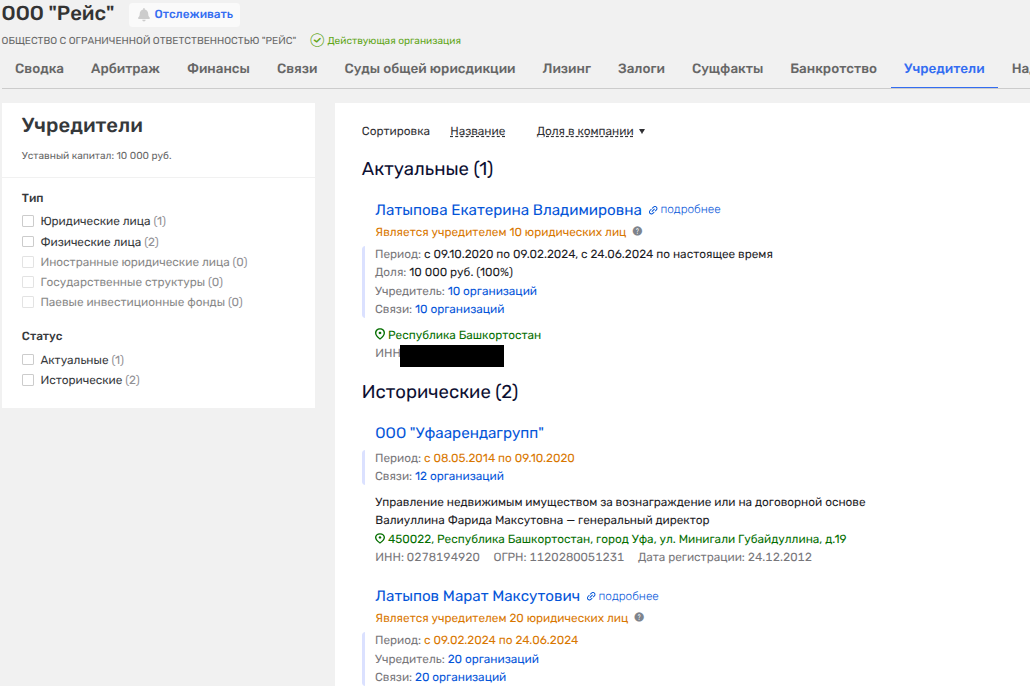The width and height of the screenshot is (1030, 686).
Task: Tick the Актуальные status checkbox
Action: click(x=28, y=360)
